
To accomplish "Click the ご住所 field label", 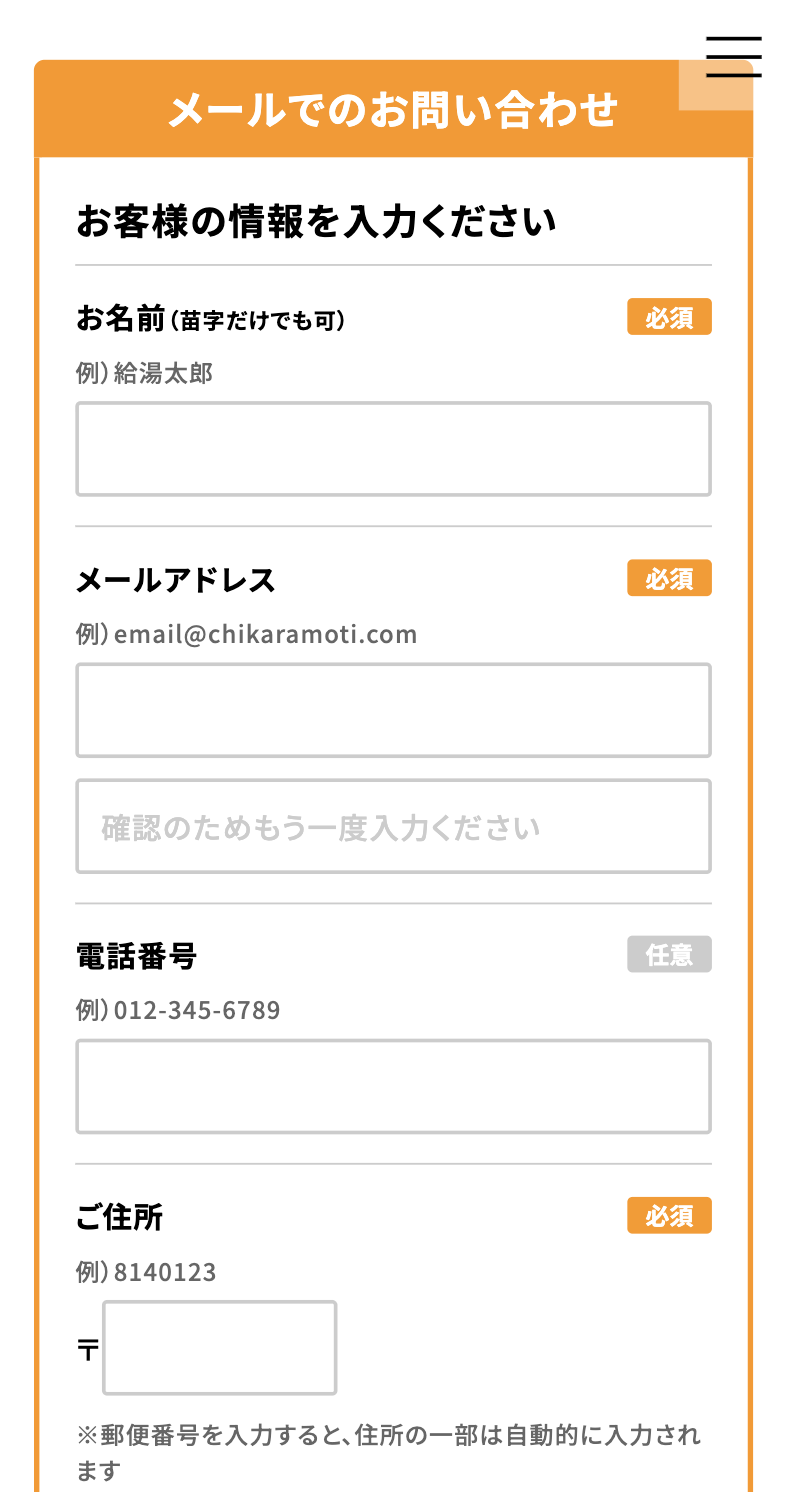I will point(119,1217).
